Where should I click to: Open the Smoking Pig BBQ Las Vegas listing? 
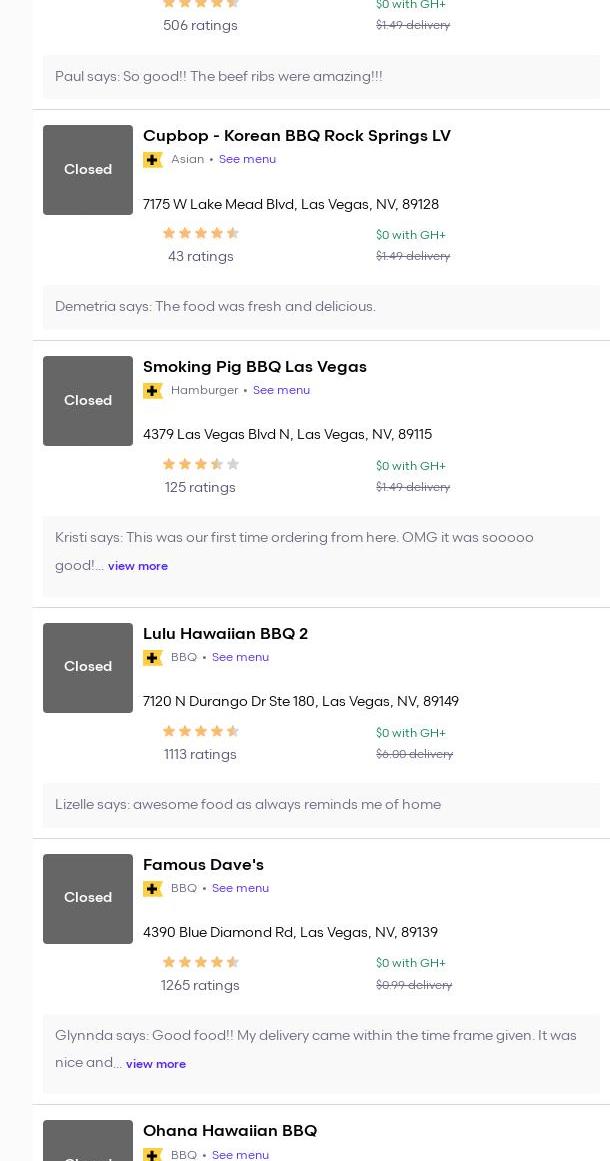tap(254, 367)
